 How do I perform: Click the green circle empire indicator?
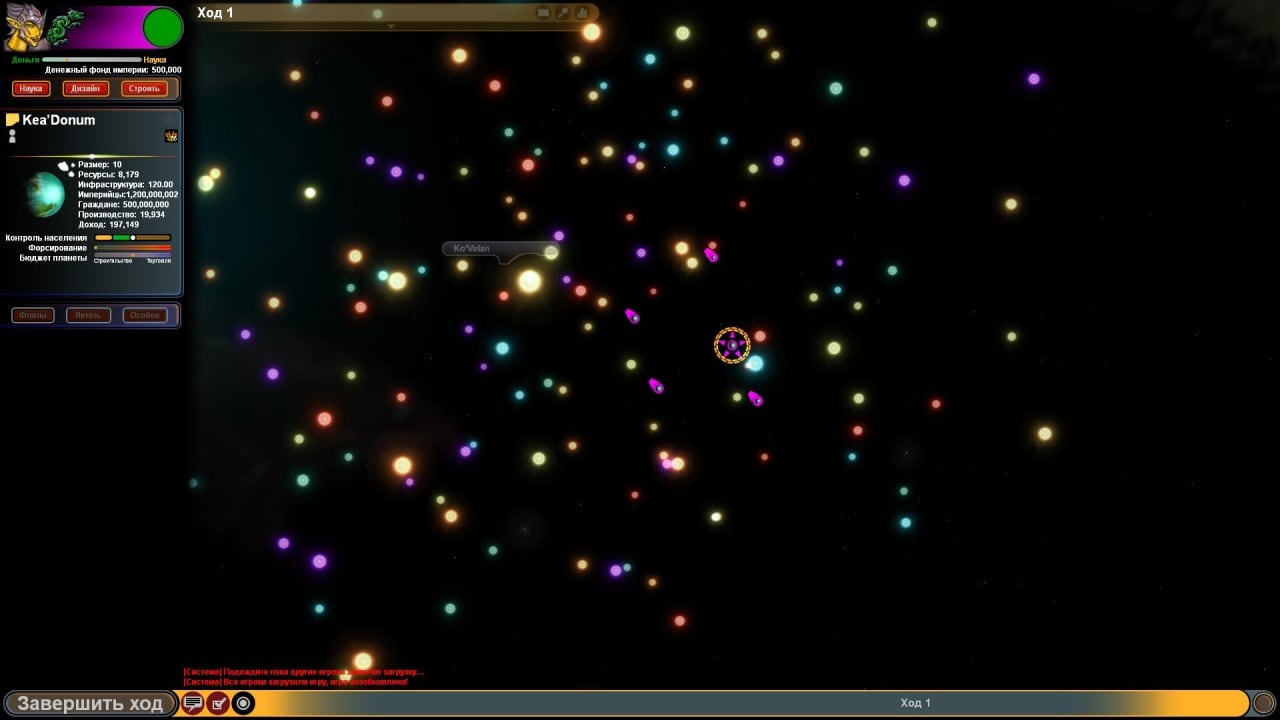point(162,27)
